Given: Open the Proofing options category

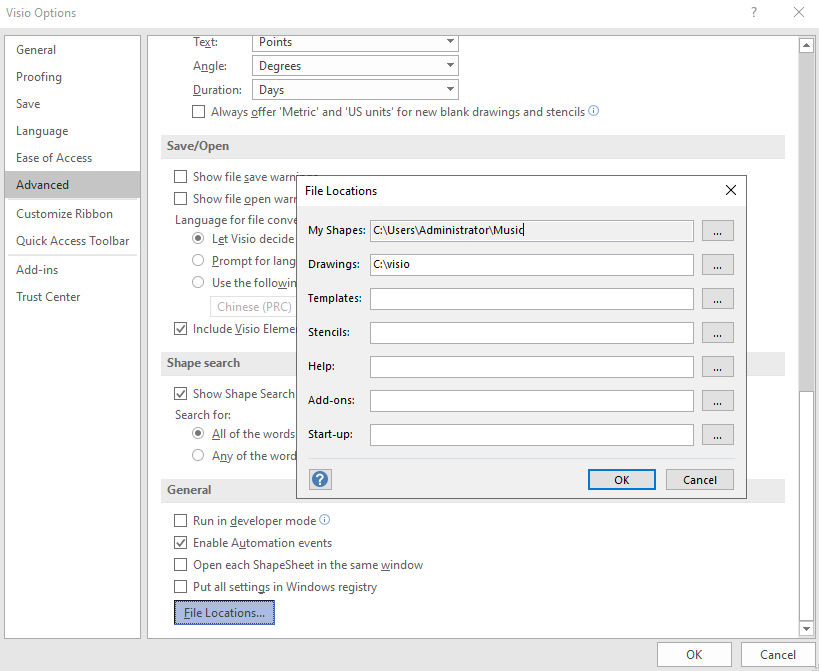Looking at the screenshot, I should pos(73,77).
